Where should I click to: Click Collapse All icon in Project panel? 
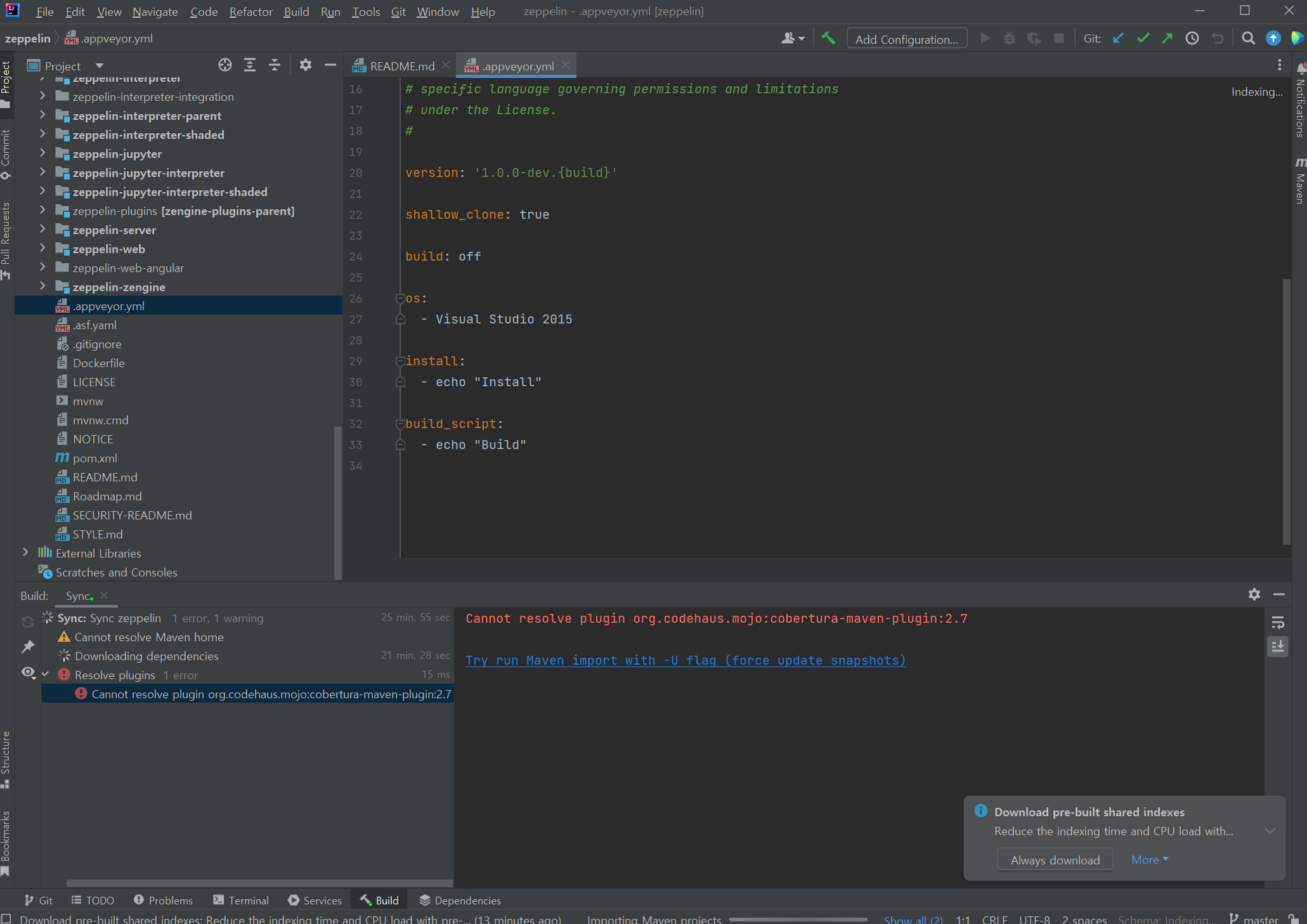[275, 65]
